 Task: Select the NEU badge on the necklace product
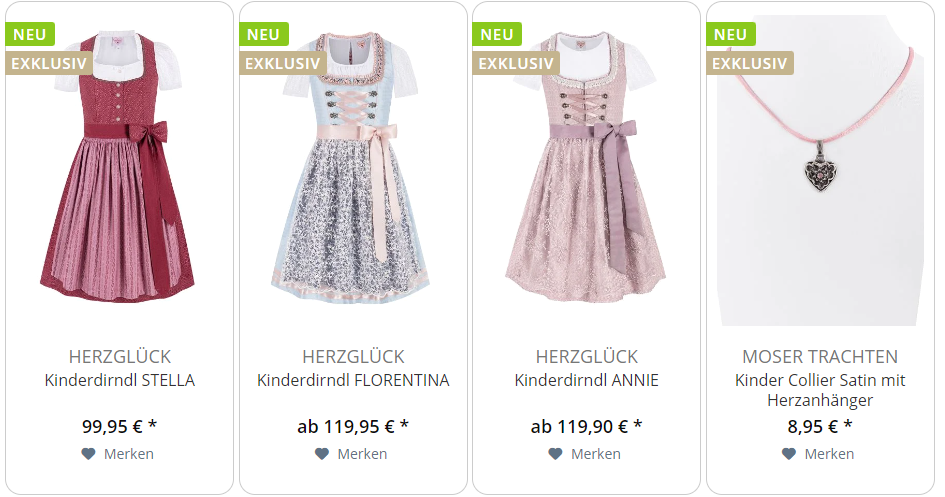(x=731, y=34)
